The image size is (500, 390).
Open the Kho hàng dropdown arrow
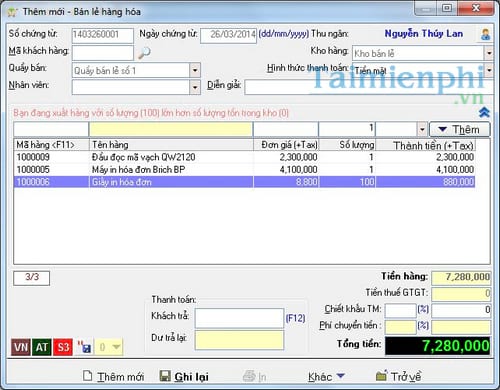pos(489,53)
